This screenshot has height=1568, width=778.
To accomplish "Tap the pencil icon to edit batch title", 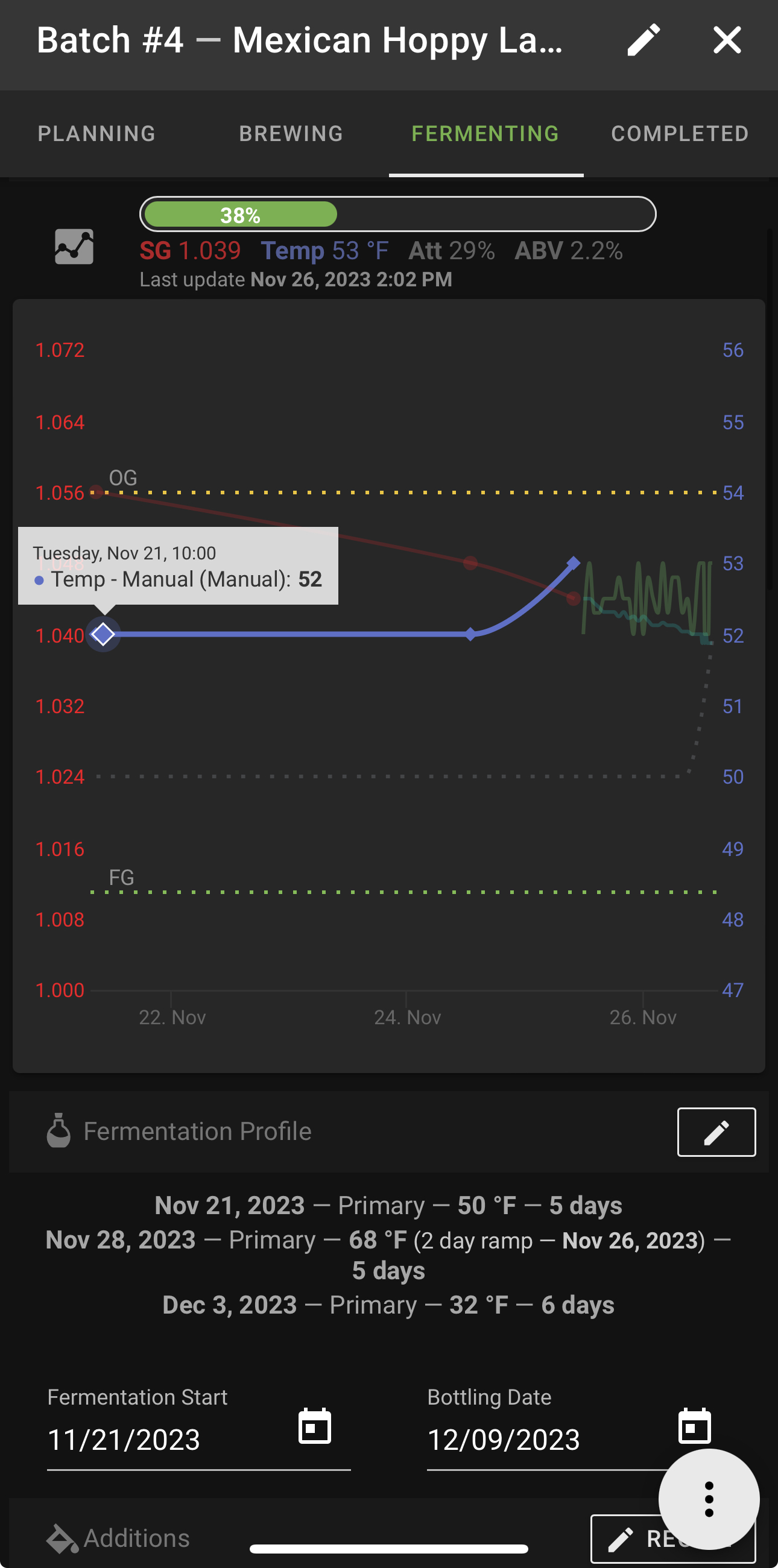I will point(644,40).
